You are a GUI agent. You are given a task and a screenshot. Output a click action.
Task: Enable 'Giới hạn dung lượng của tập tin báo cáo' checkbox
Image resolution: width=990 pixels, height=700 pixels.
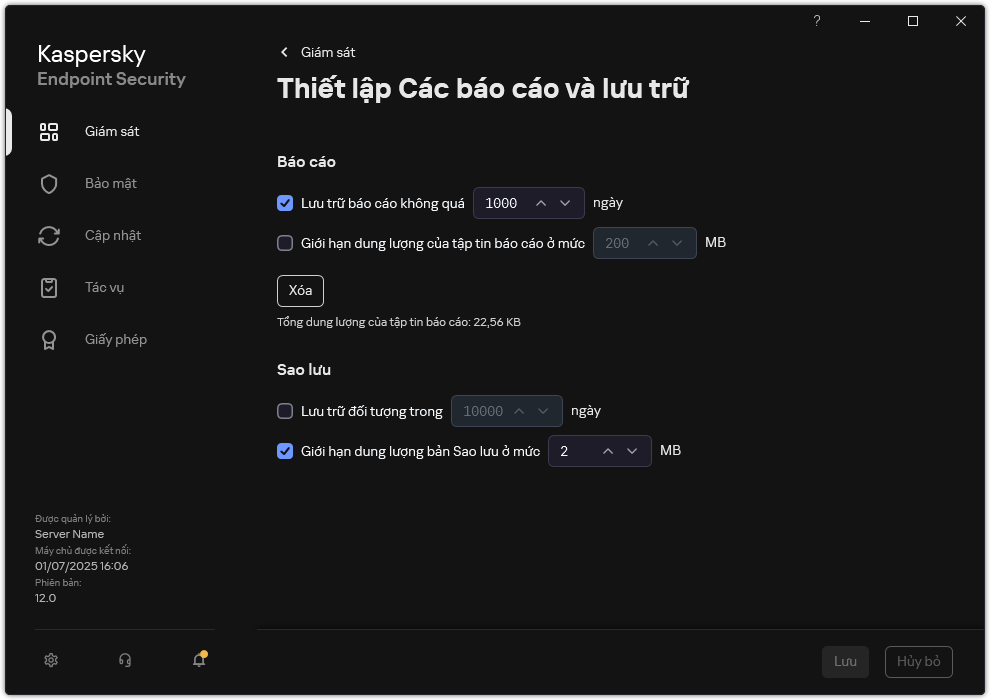[285, 243]
